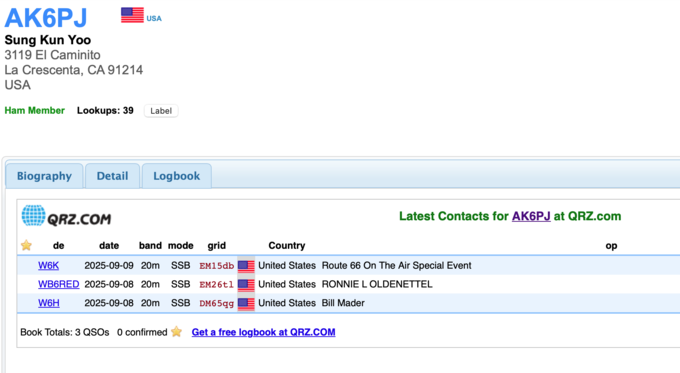Follow the Get a free logbook link

pos(263,332)
